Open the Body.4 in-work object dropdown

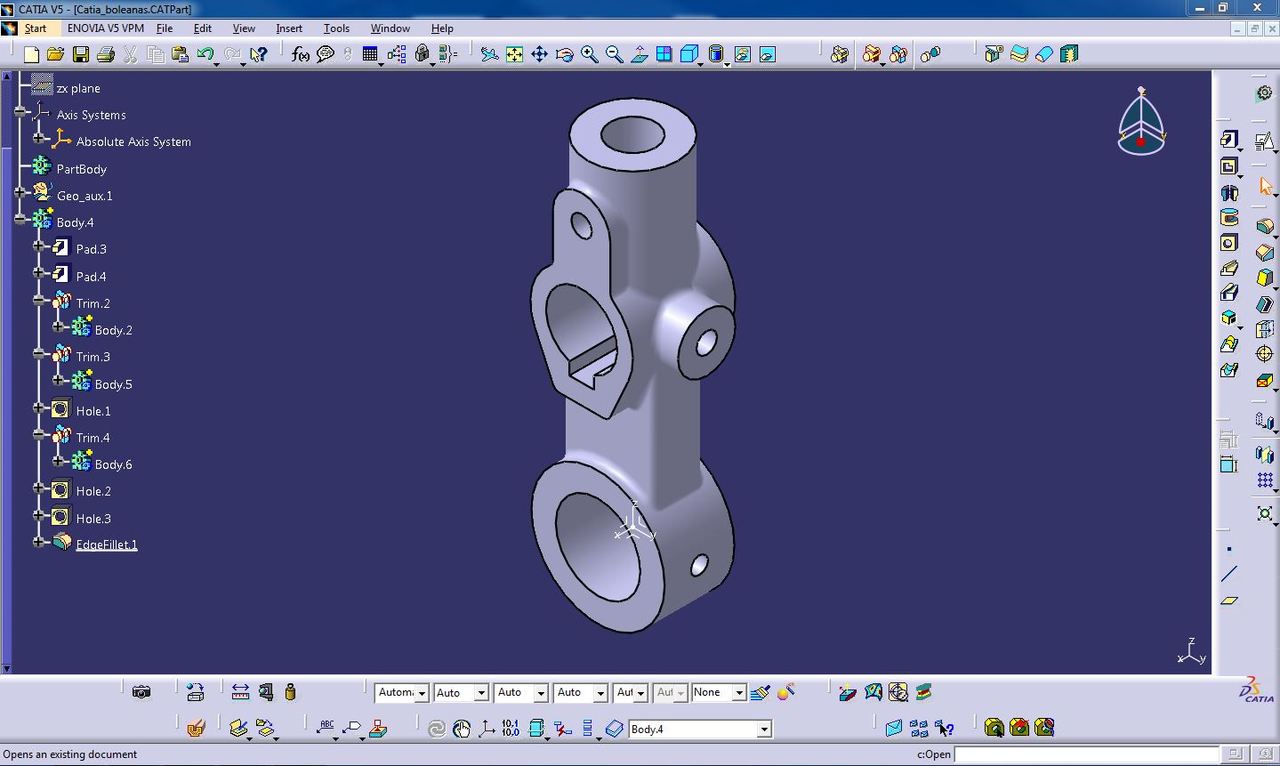764,730
